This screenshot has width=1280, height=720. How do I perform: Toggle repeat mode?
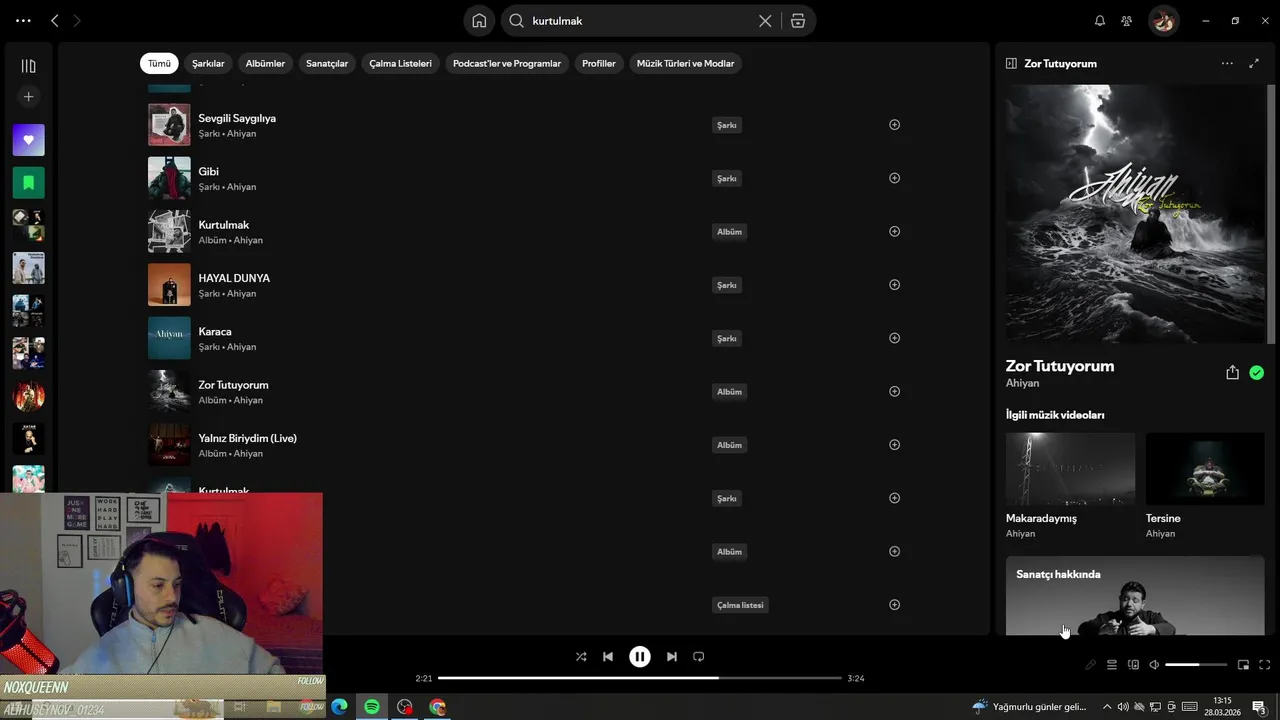click(x=699, y=657)
